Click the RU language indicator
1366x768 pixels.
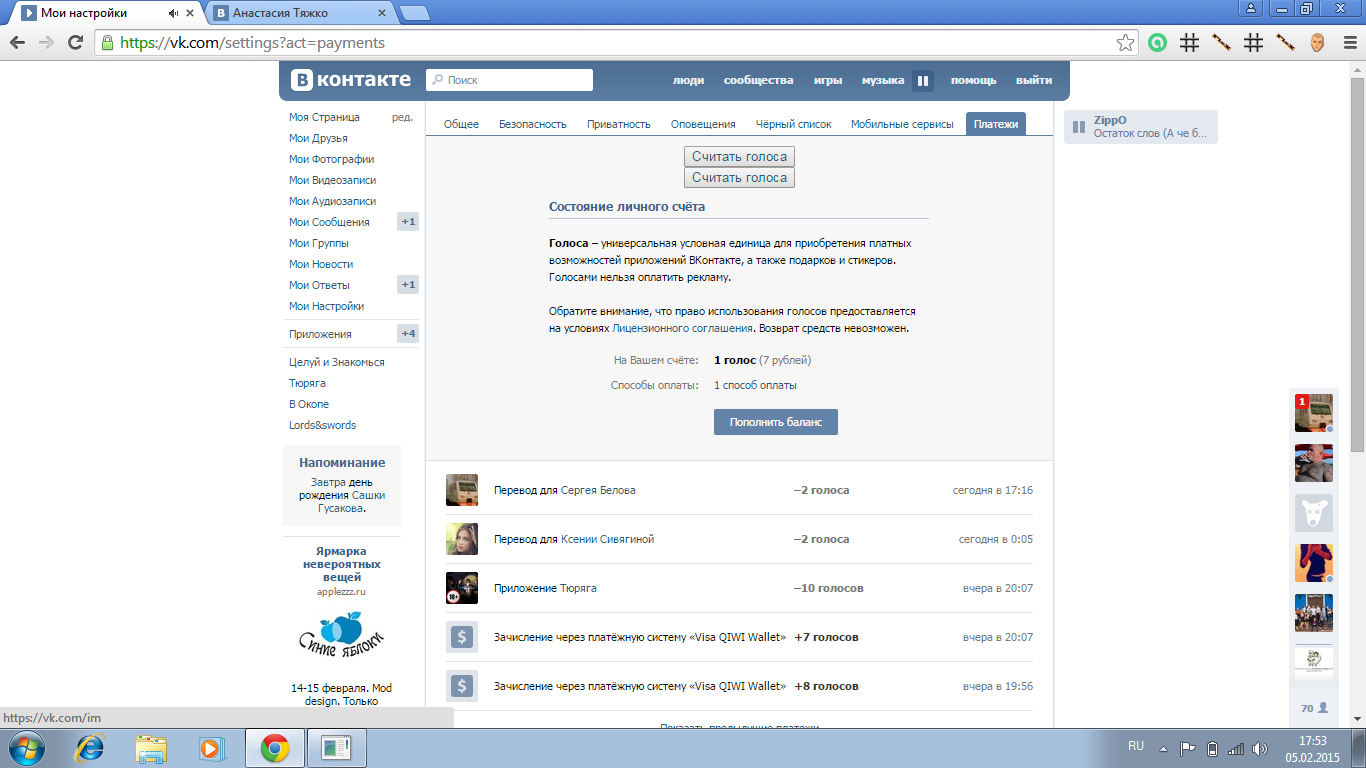[1136, 746]
